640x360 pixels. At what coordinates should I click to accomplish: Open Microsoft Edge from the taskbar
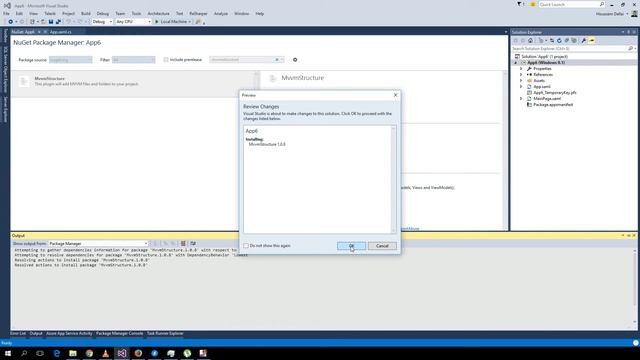57,353
